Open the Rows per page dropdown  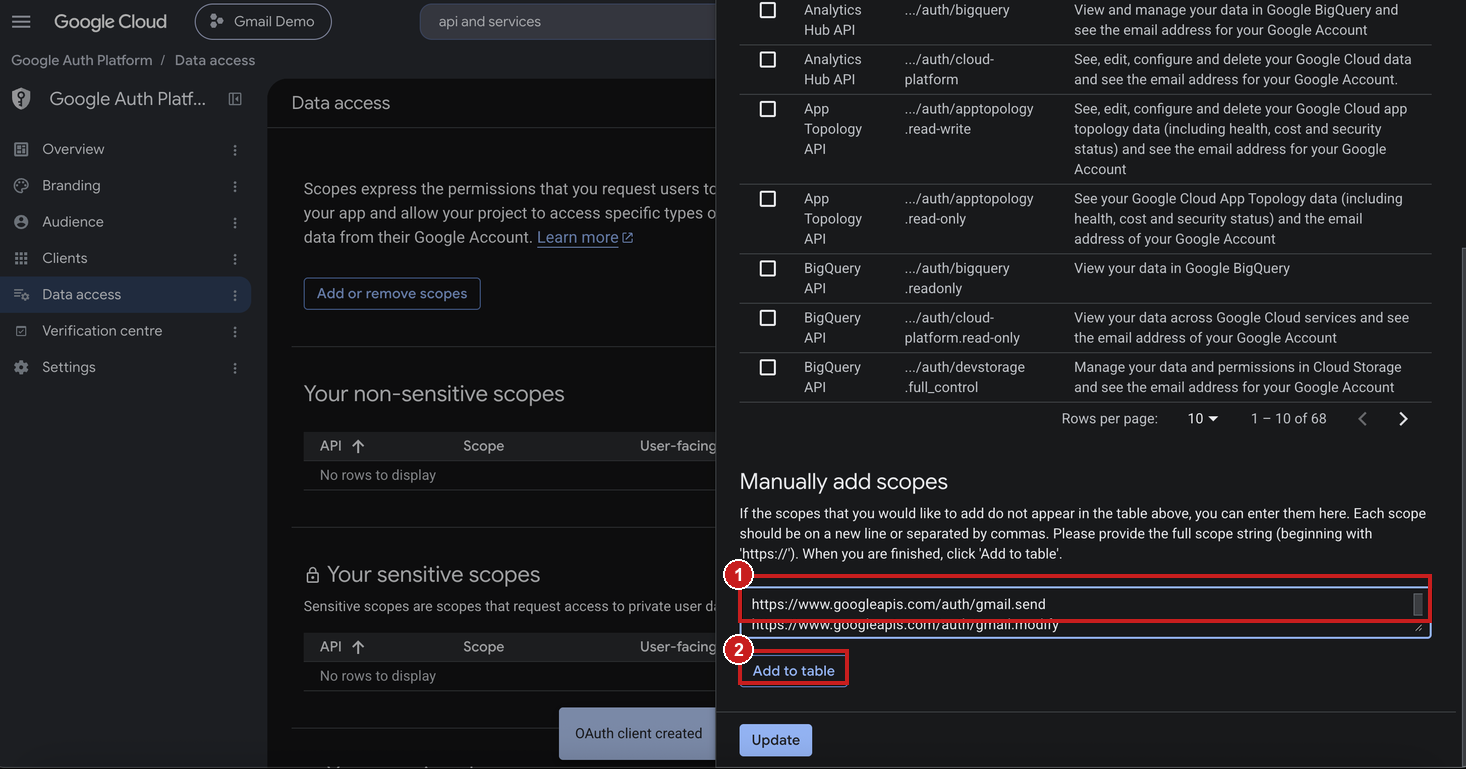click(1203, 419)
